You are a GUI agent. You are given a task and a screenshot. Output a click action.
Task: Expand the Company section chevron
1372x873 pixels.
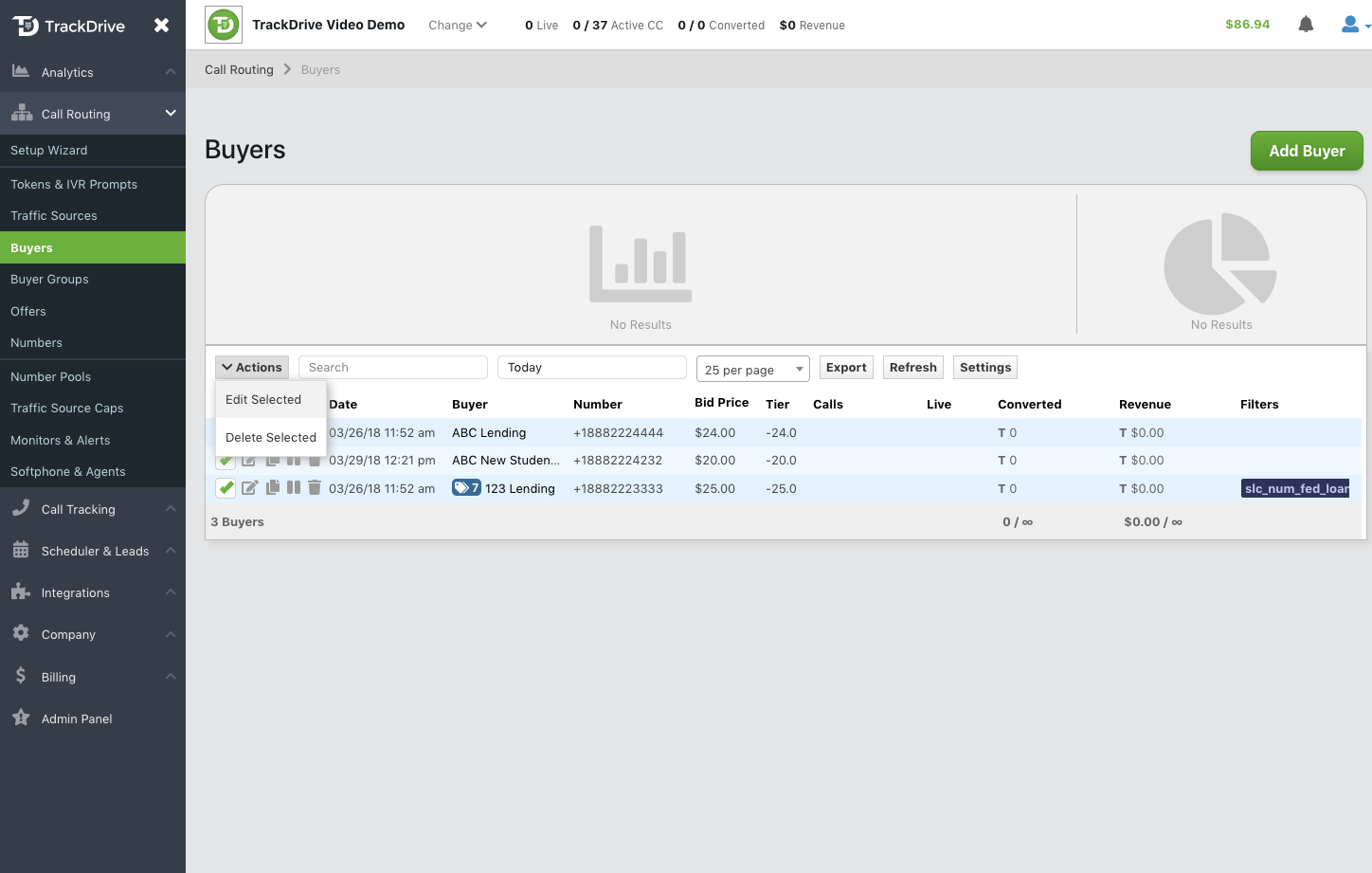click(171, 633)
